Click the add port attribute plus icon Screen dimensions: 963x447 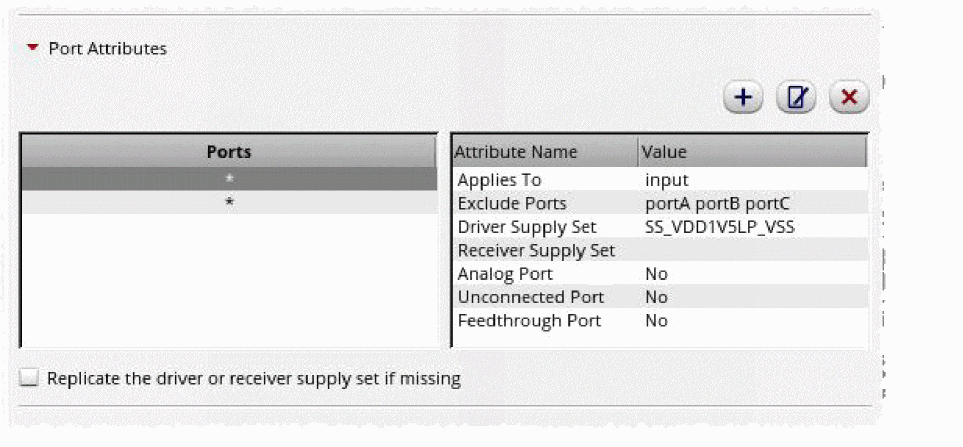tap(742, 97)
